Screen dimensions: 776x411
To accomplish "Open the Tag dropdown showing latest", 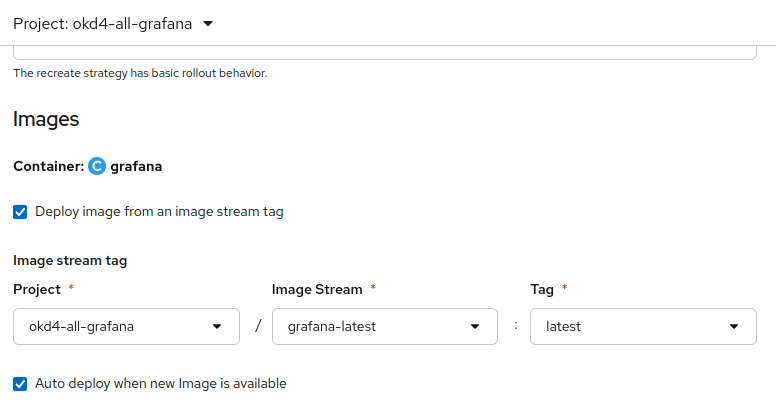I will 630,326.
